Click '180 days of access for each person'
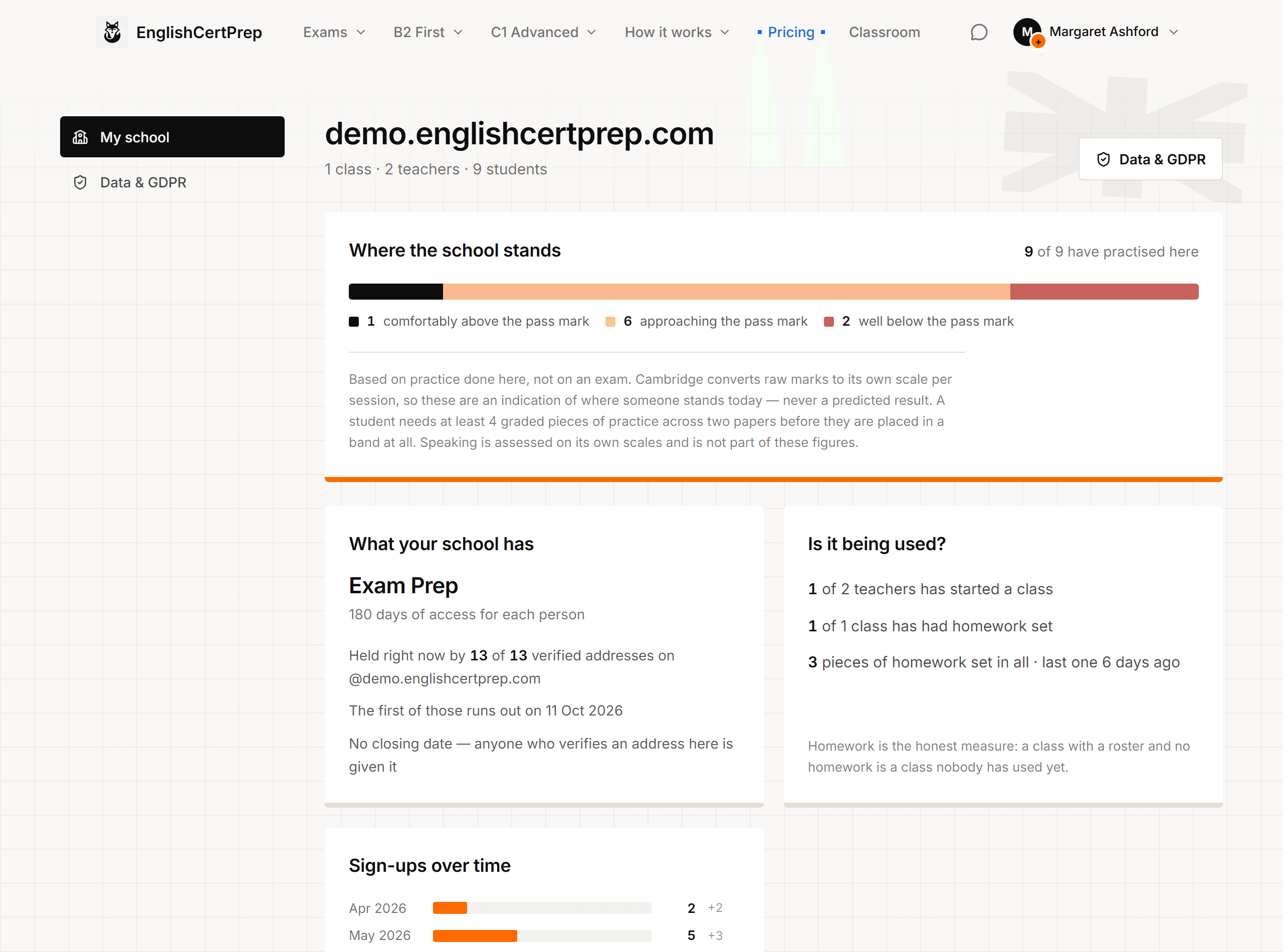Viewport: 1283px width, 952px height. click(x=467, y=615)
